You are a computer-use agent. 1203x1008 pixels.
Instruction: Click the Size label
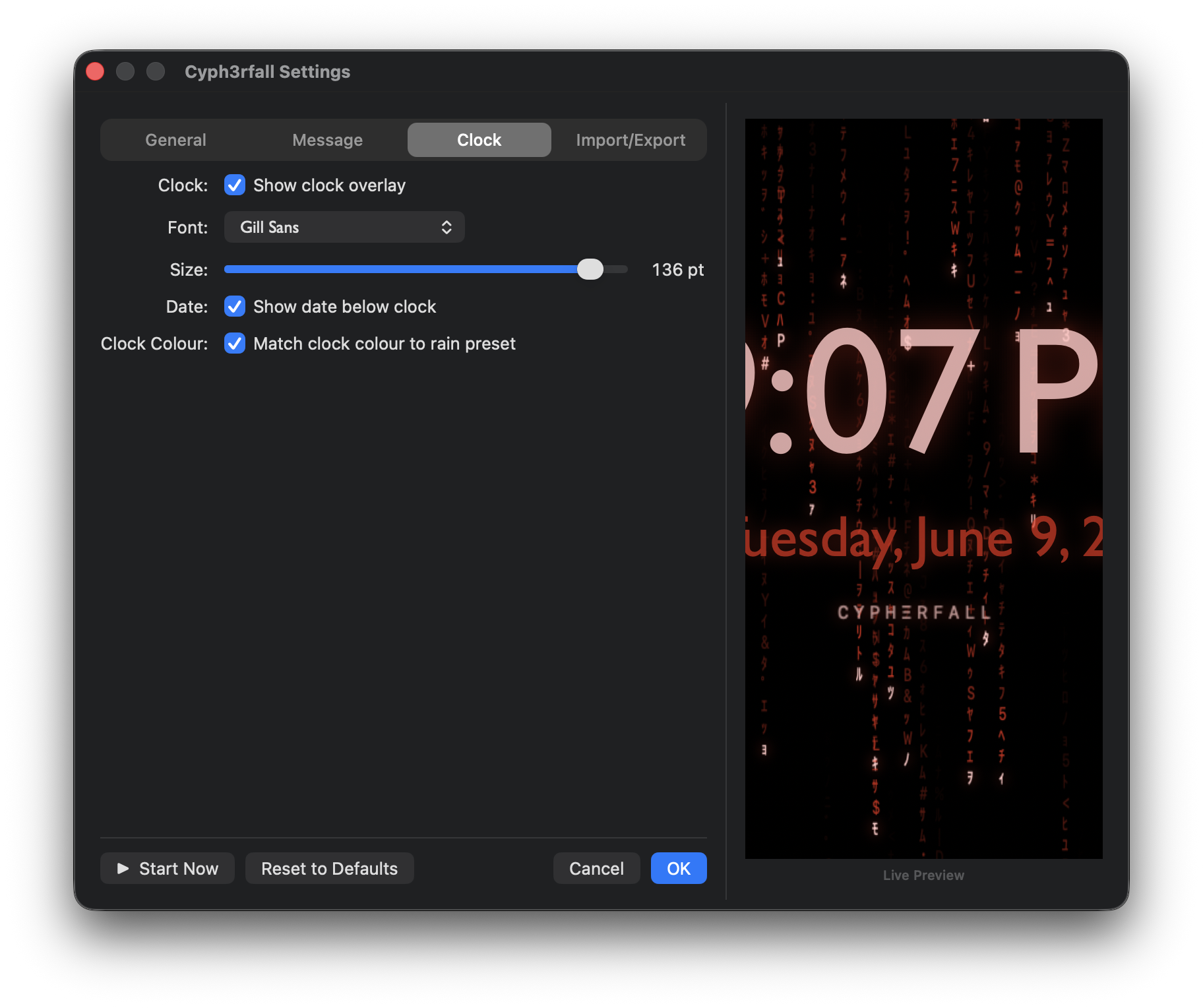pyautogui.click(x=189, y=270)
